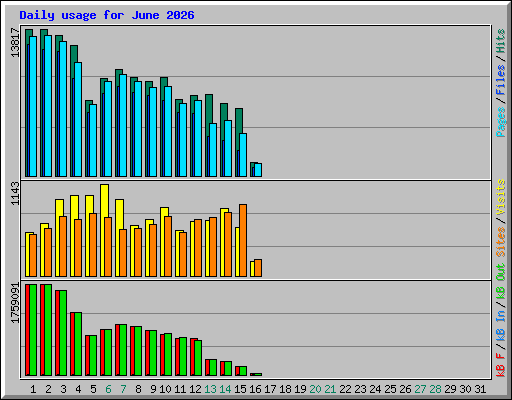Image resolution: width=512 pixels, height=400 pixels.
Task: Click day 5 on the x-axis
Action: [x=93, y=389]
